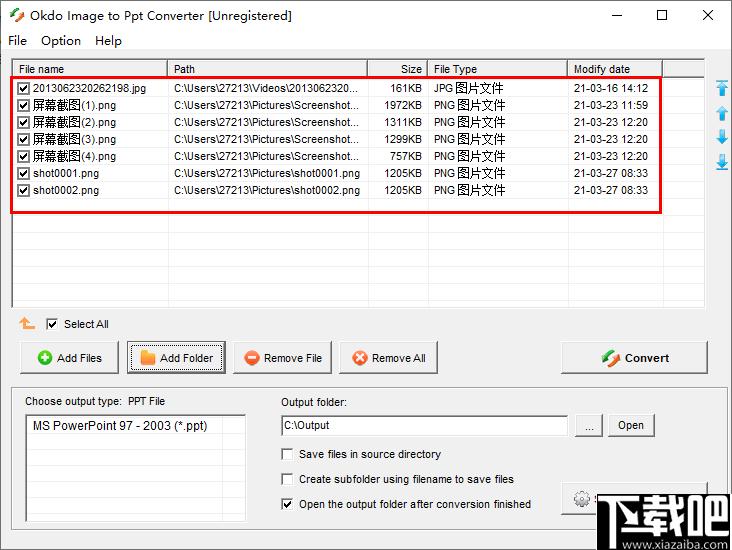This screenshot has height=550, width=732.
Task: Click the 21-03-16 14:12 modify date
Action: click(x=611, y=88)
